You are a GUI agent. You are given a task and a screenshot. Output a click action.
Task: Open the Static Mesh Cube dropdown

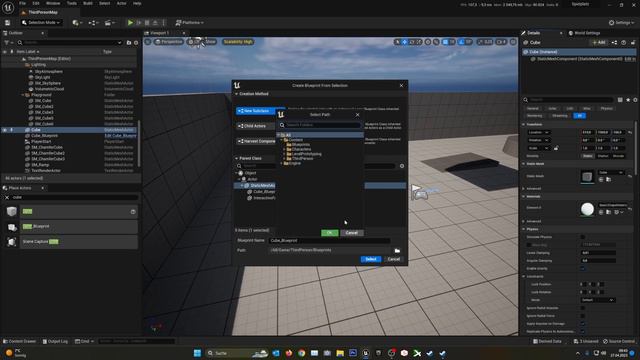(x=611, y=173)
